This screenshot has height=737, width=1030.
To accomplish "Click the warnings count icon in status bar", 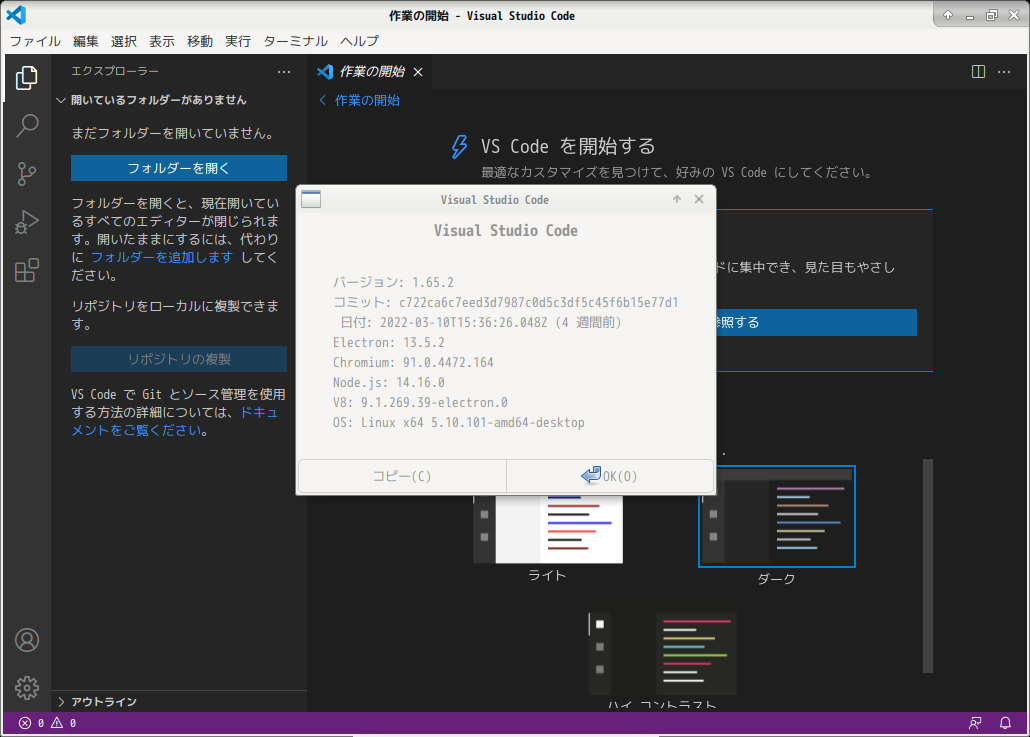I will point(57,723).
